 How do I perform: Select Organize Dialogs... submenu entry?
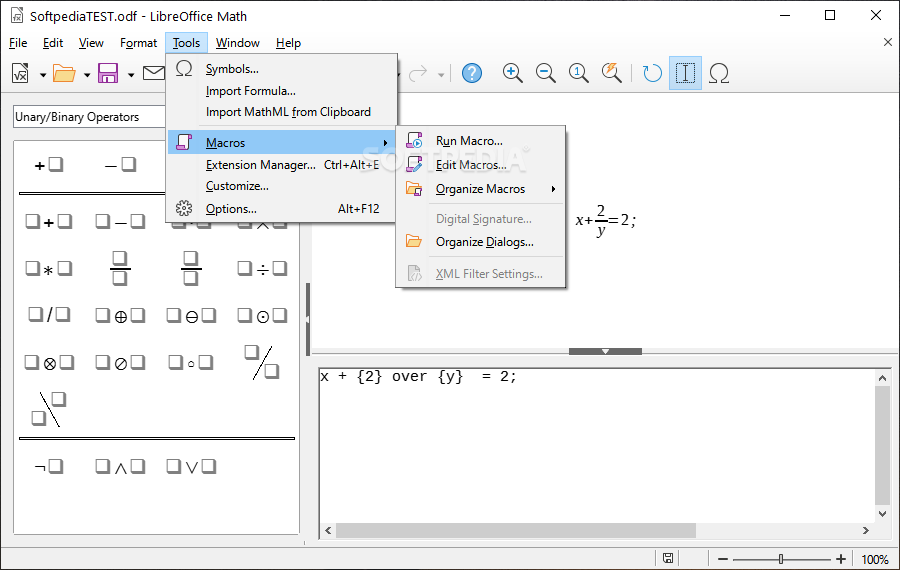[480, 242]
